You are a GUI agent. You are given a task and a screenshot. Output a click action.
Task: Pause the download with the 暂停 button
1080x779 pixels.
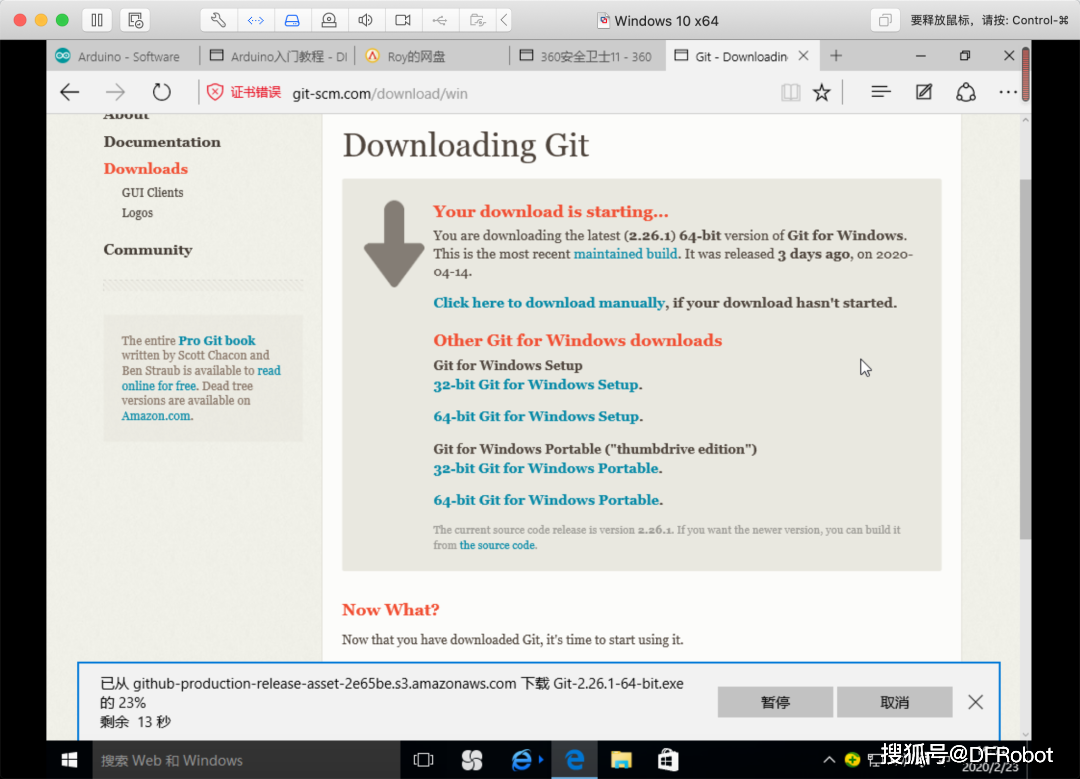(x=775, y=702)
